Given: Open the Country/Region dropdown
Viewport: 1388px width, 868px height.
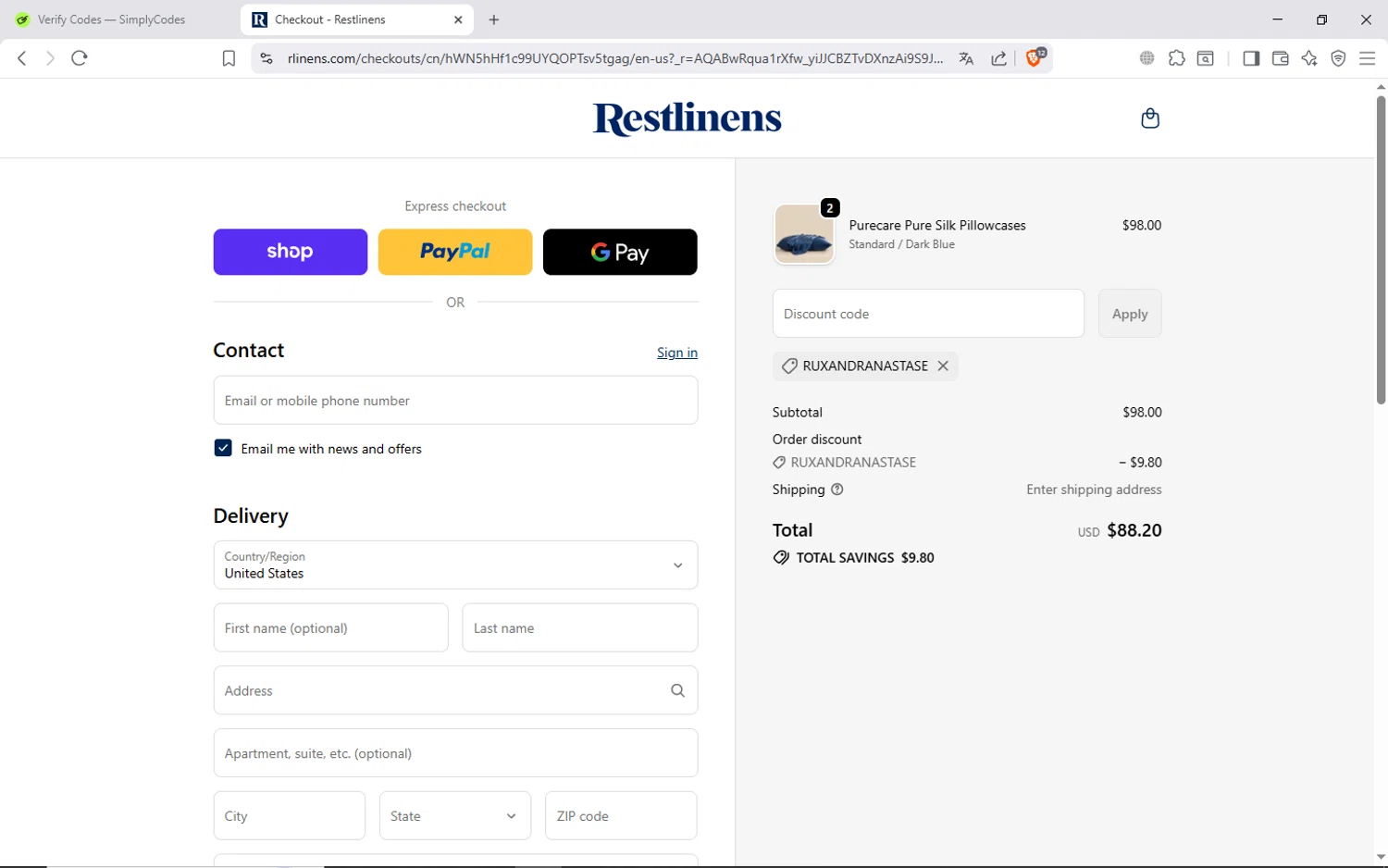Looking at the screenshot, I should pyautogui.click(x=455, y=564).
